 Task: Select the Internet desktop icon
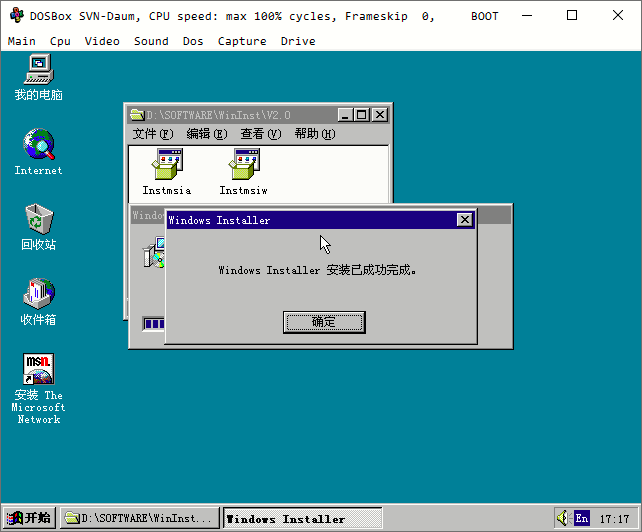tap(38, 152)
